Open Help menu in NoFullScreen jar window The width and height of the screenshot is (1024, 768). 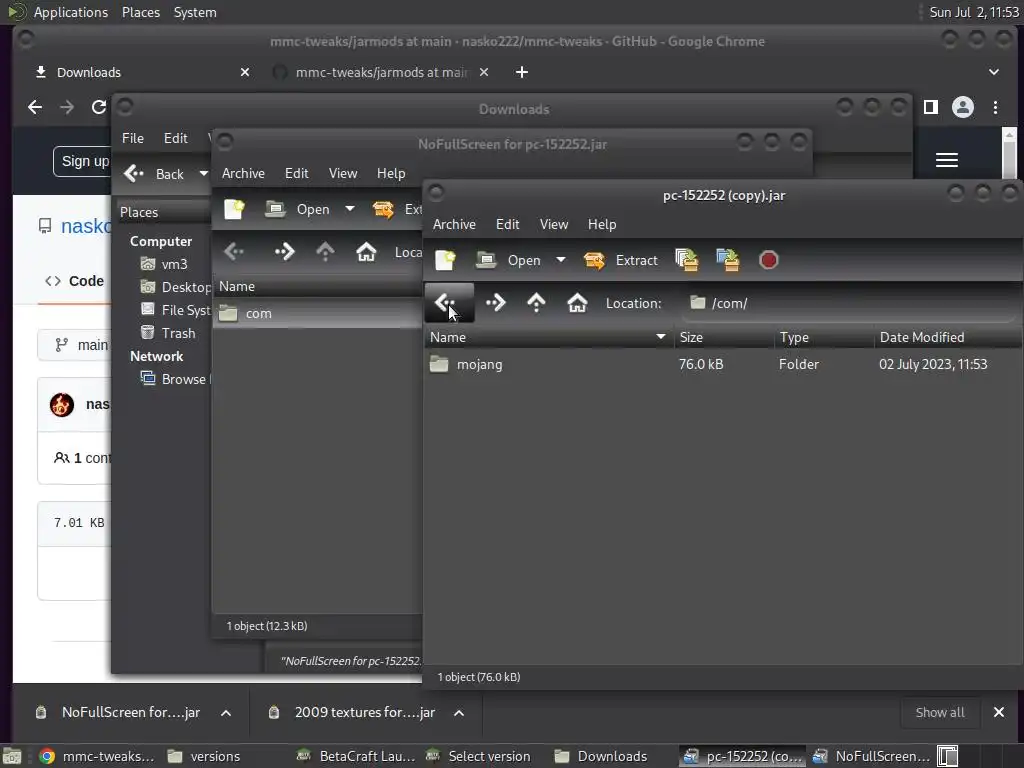click(391, 173)
